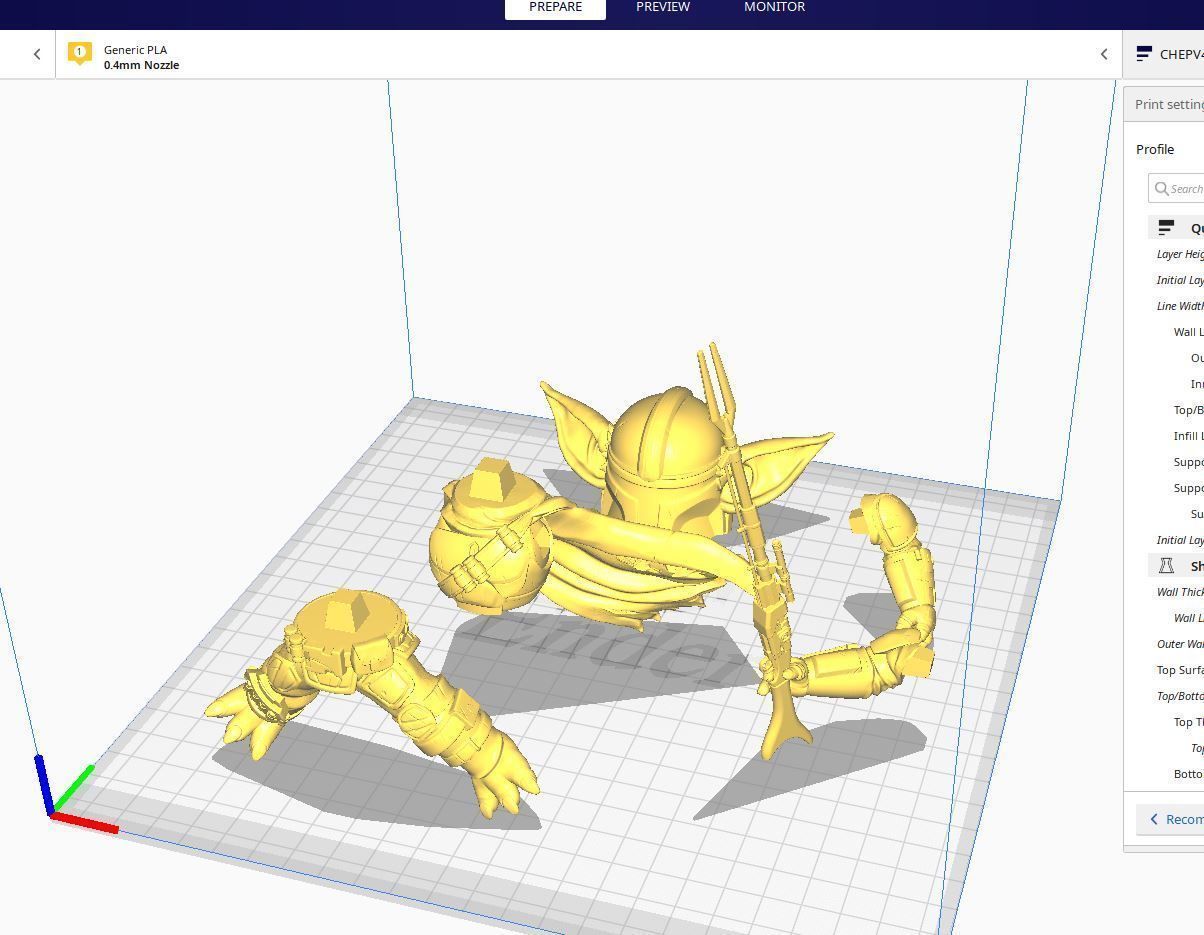Screen dimensions: 1204x935
Task: Click the profile lines icon next to CHEPV4
Action: pyautogui.click(x=1145, y=54)
